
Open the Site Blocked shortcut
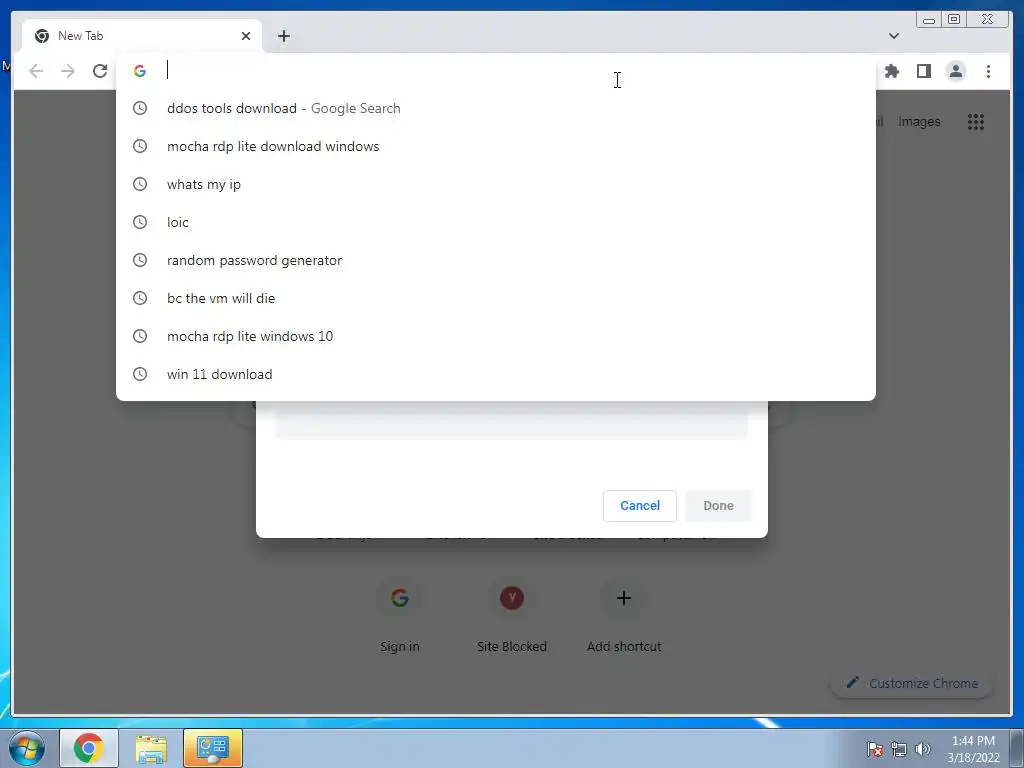point(511,617)
